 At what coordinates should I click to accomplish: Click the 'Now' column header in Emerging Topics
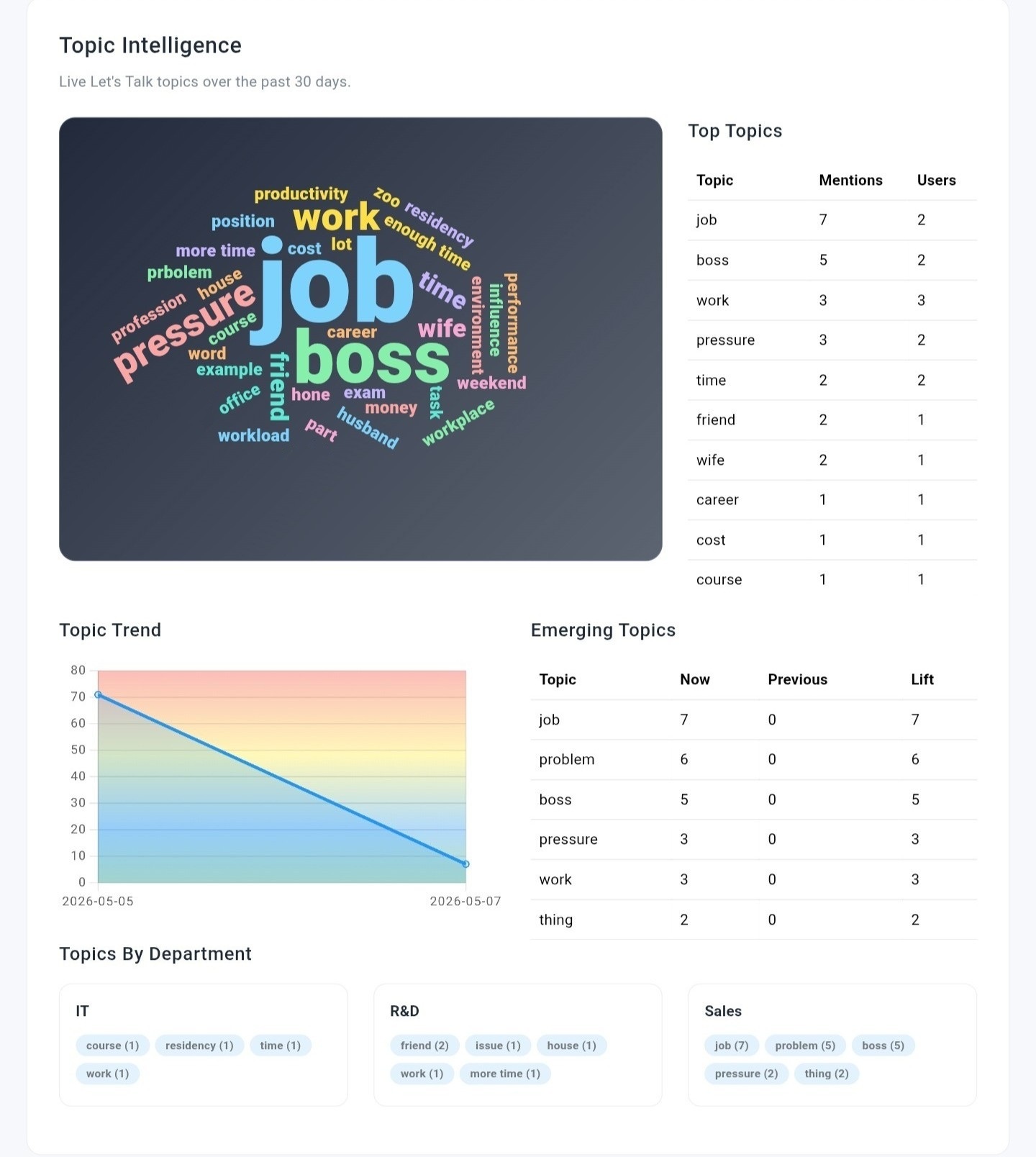tap(694, 679)
